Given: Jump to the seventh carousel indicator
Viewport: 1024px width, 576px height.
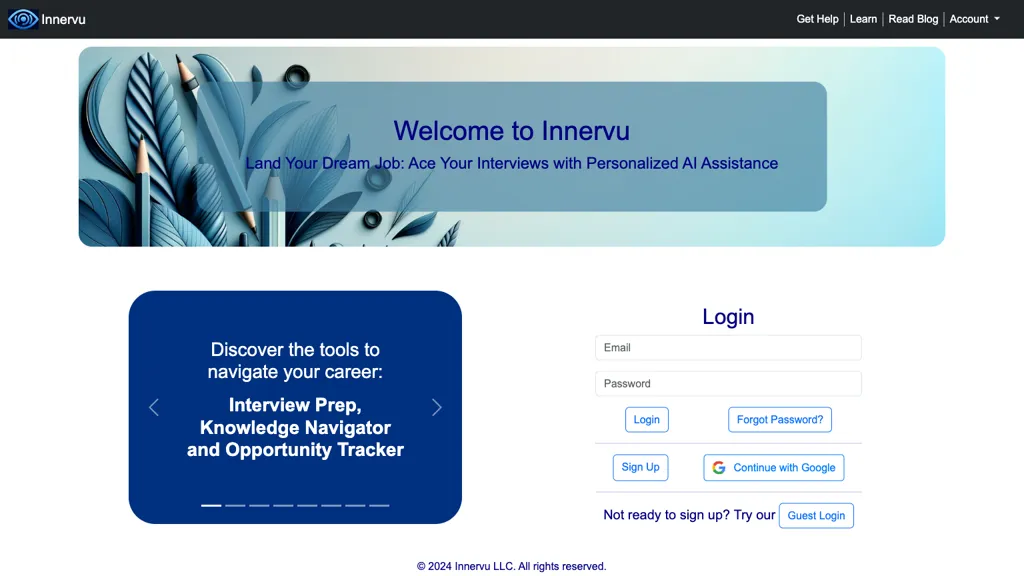Looking at the screenshot, I should pos(355,505).
